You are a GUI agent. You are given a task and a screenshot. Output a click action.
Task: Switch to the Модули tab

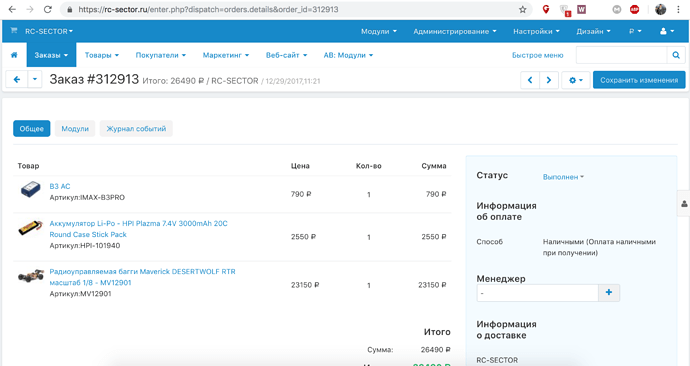(x=75, y=128)
